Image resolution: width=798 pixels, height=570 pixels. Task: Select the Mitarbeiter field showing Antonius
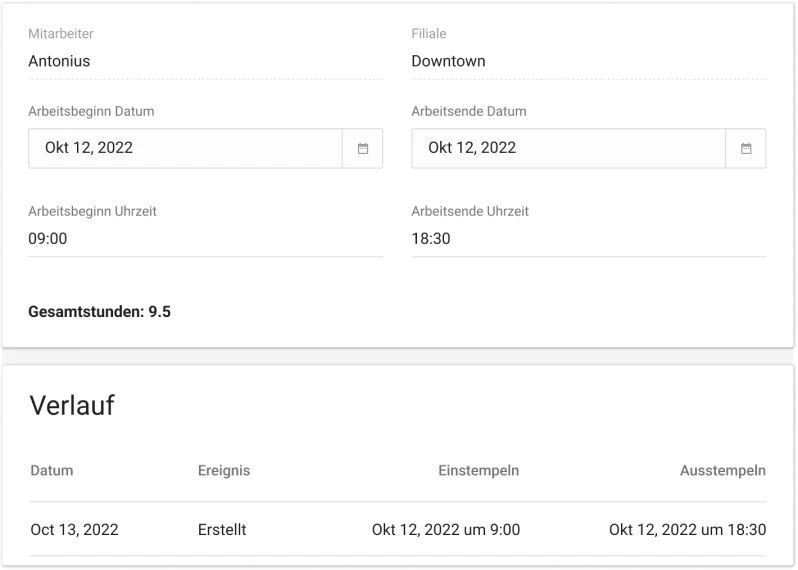[204, 61]
